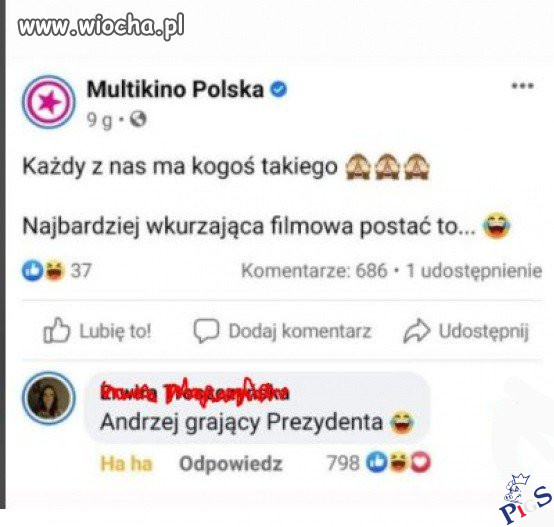Show the 1 udostępnienie shares
Screen dimensions: 554x527
(x=474, y=271)
